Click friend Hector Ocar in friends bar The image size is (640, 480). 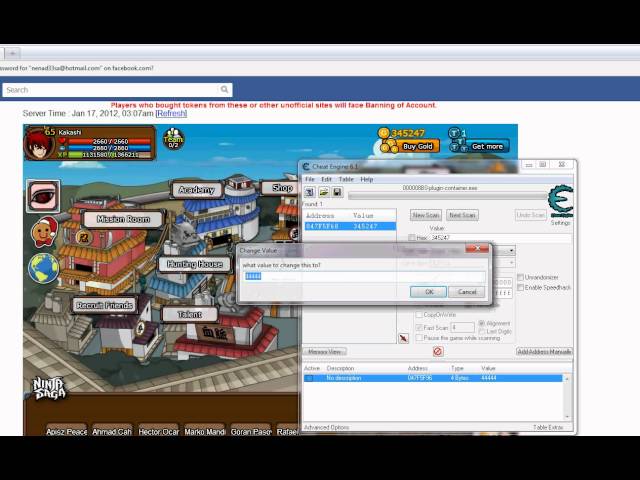(x=158, y=431)
